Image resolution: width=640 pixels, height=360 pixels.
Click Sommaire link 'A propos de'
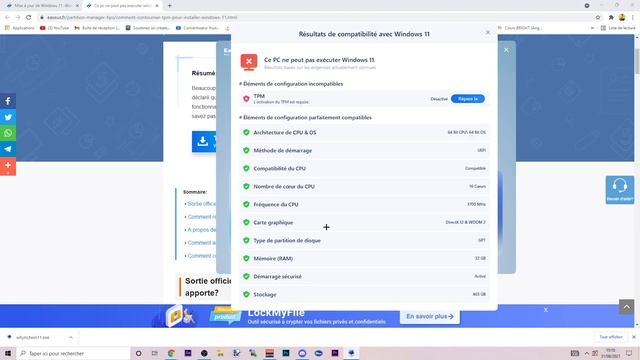(202, 230)
